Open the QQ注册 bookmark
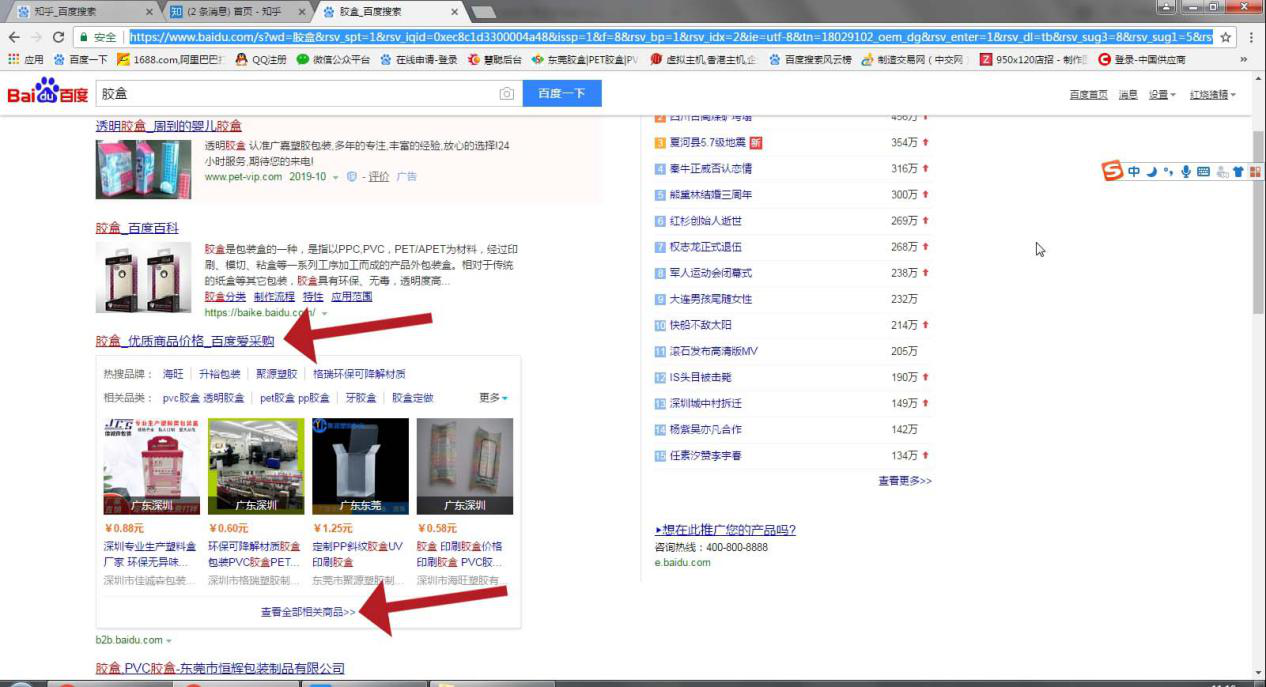1266x687 pixels. click(x=260, y=59)
